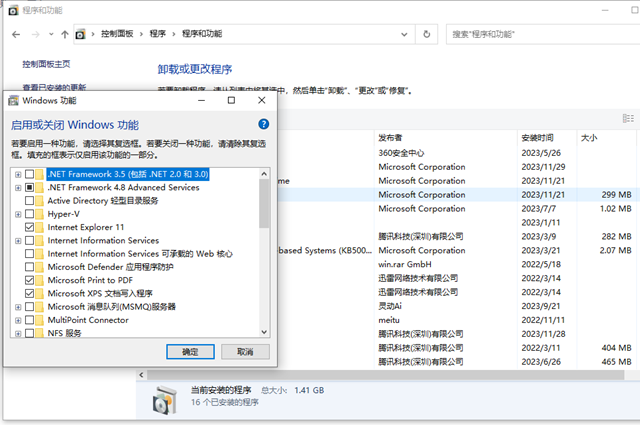Image resolution: width=640 pixels, height=425 pixels.
Task: Check the MultiPoint Connector checkbox
Action: point(29,320)
